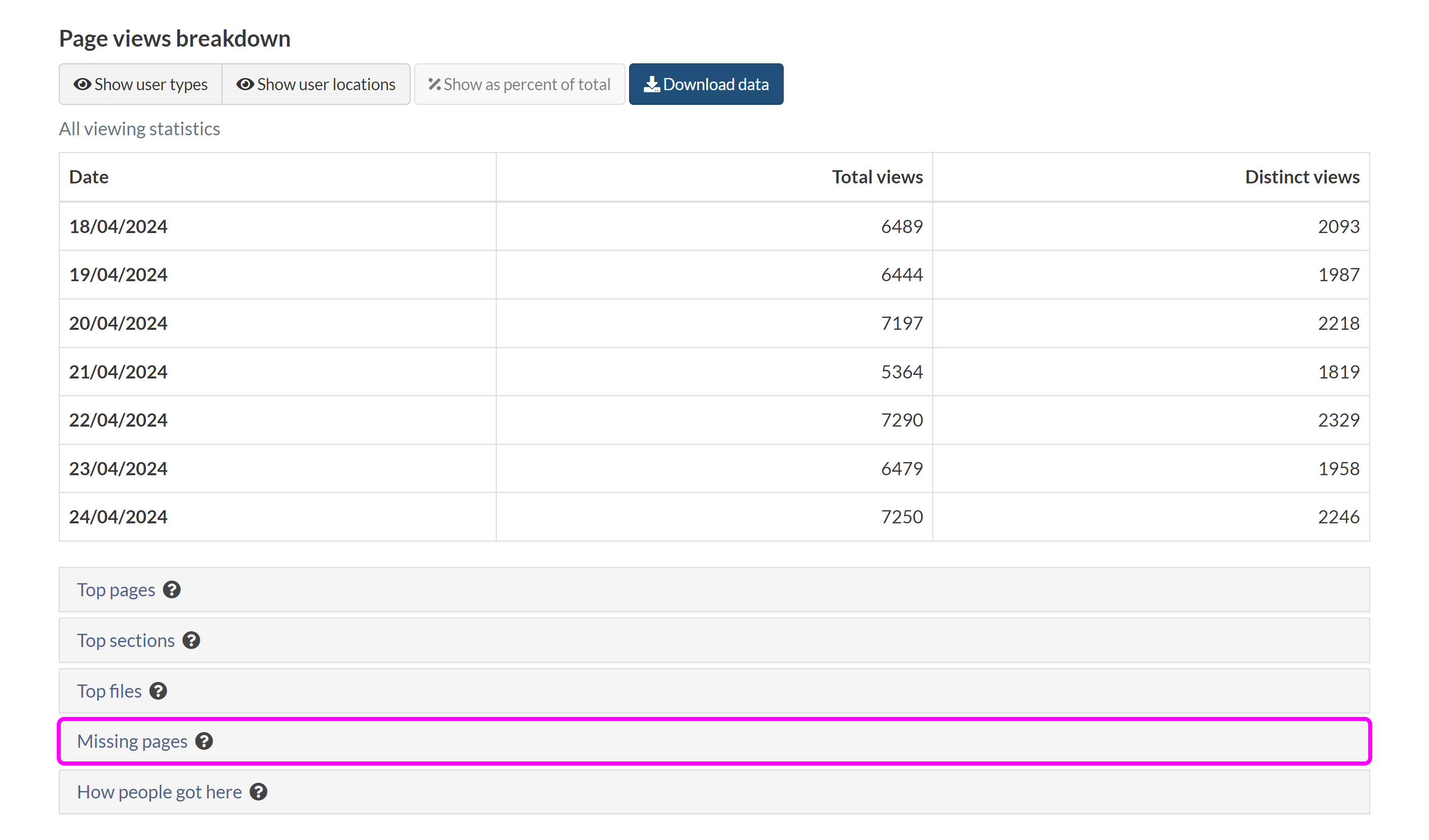Click the Date column header
Image resolution: width=1429 pixels, height=840 pixels.
89,177
